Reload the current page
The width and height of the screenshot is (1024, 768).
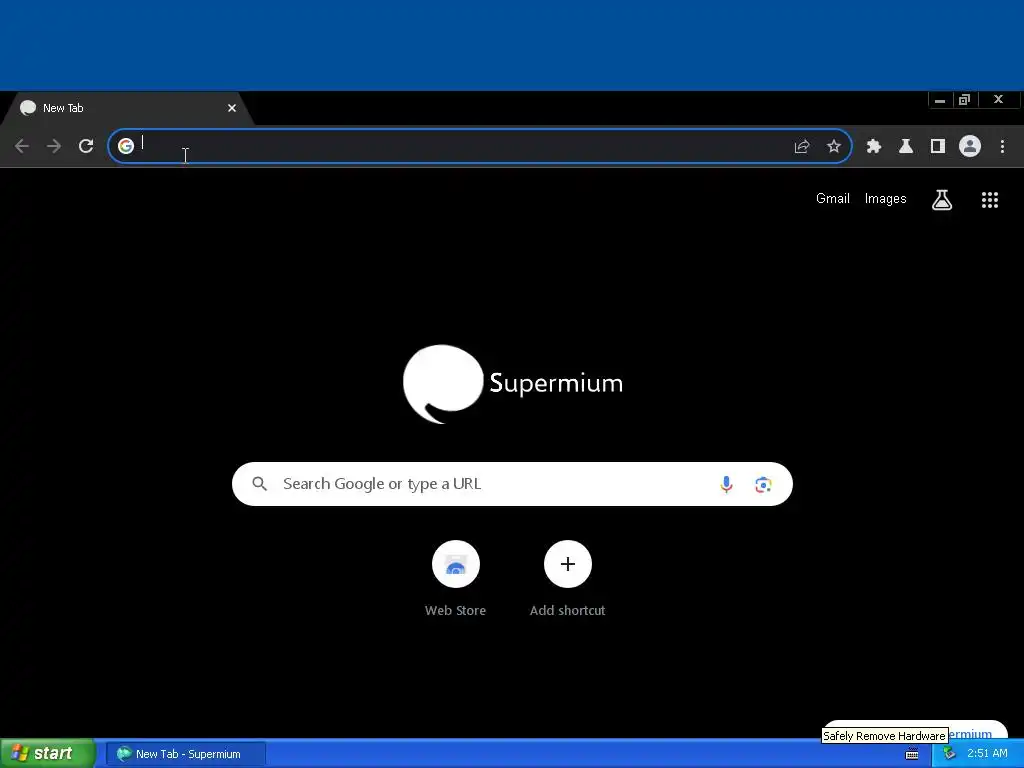click(86, 146)
